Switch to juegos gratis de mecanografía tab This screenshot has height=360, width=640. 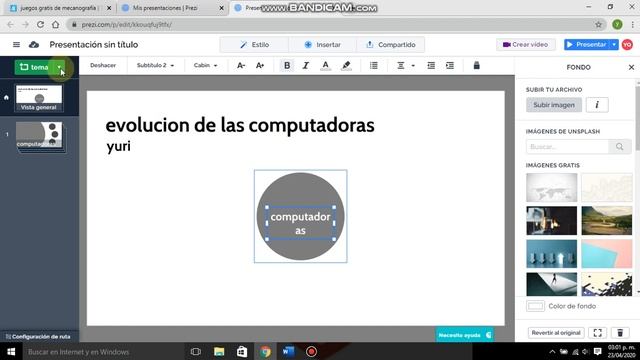59,8
